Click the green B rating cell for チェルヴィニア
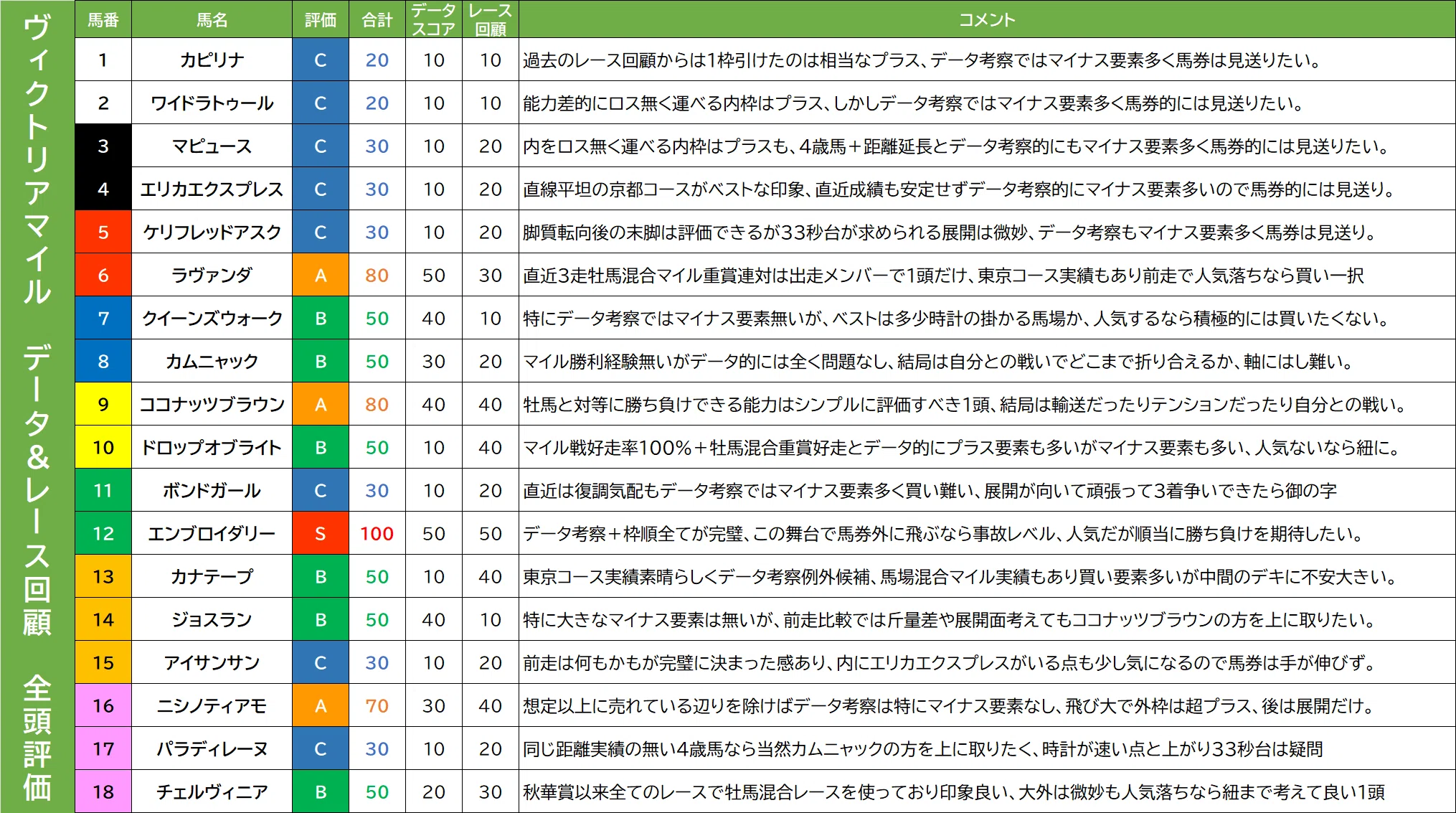 point(321,791)
